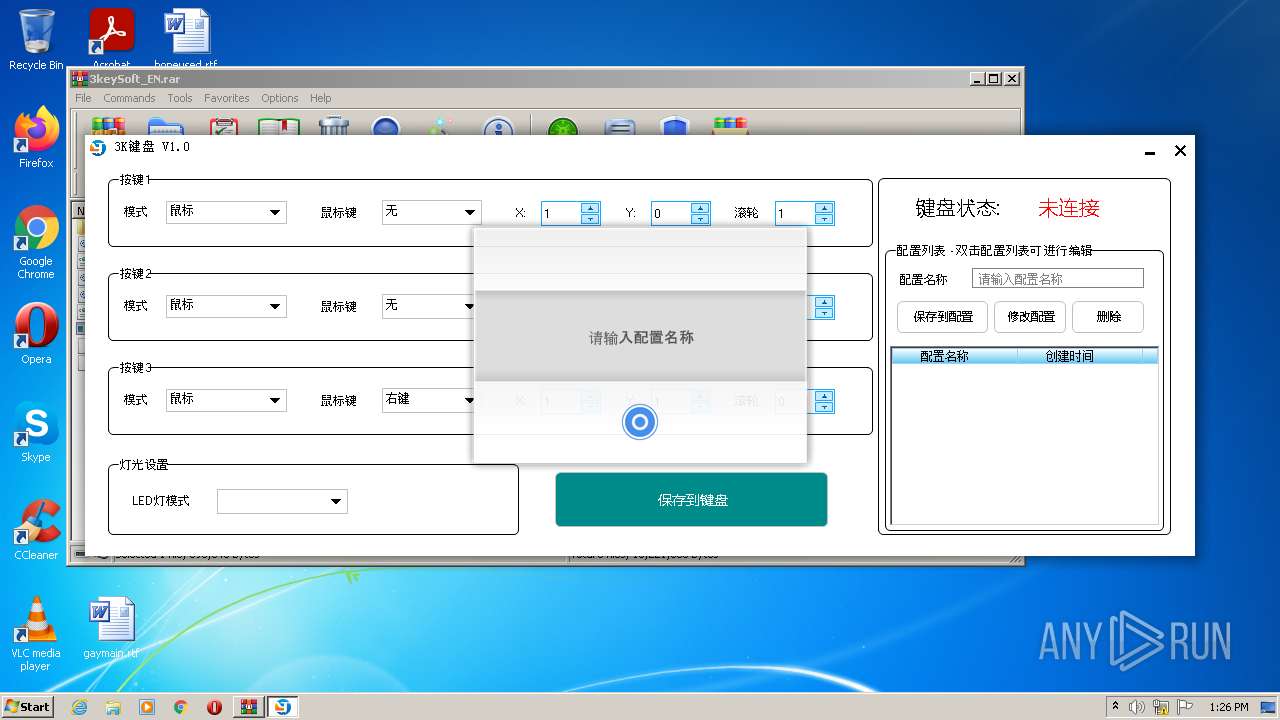The height and width of the screenshot is (720, 1280).
Task: Click the volume speaker tray icon
Action: (1137, 707)
